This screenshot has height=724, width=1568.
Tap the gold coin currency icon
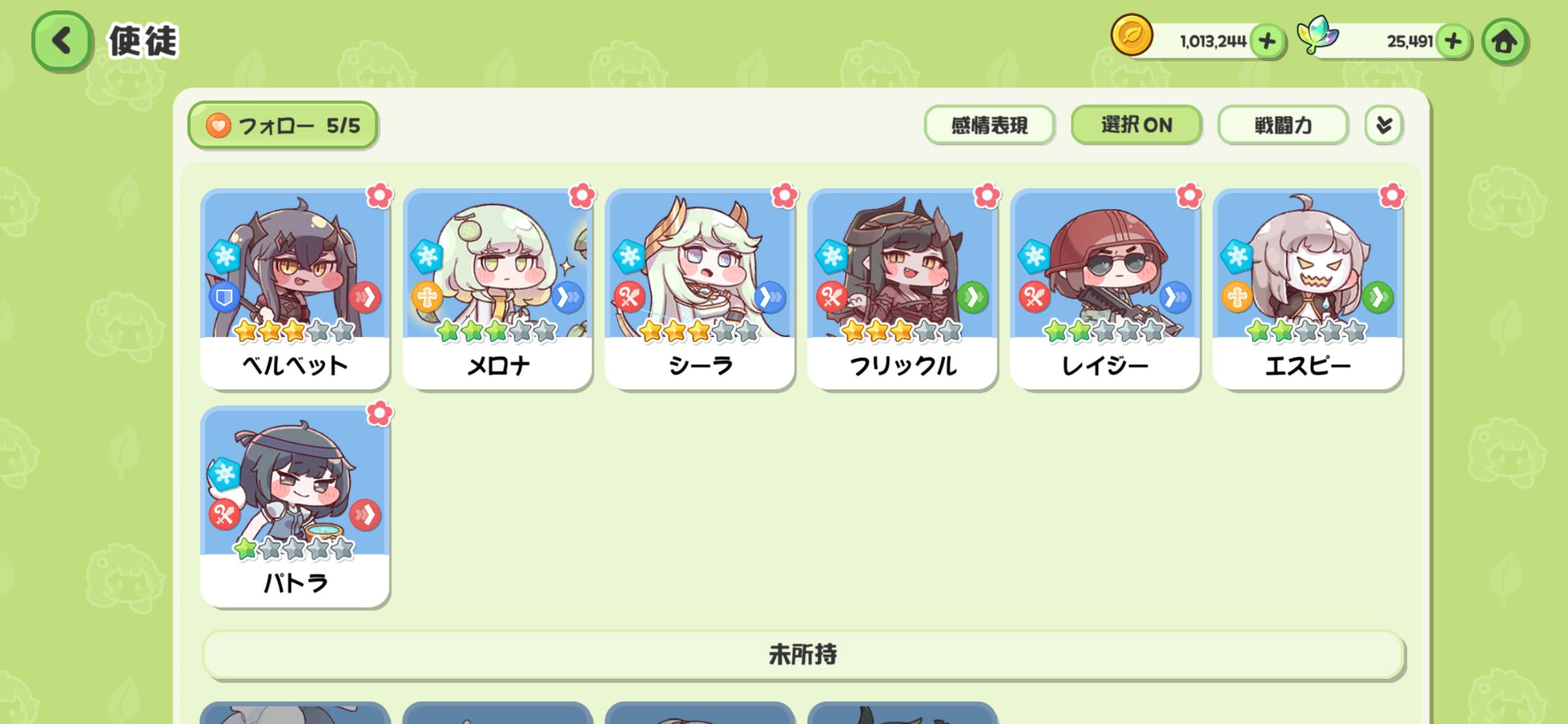pos(1132,36)
